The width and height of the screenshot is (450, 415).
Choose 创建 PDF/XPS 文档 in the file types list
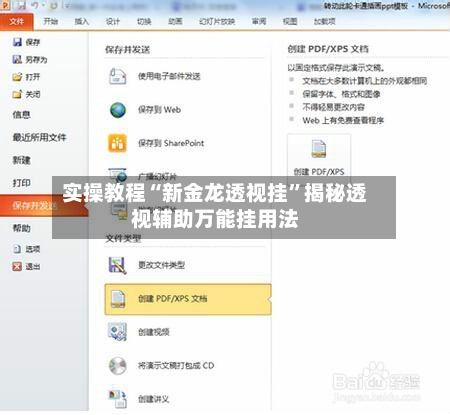188,299
